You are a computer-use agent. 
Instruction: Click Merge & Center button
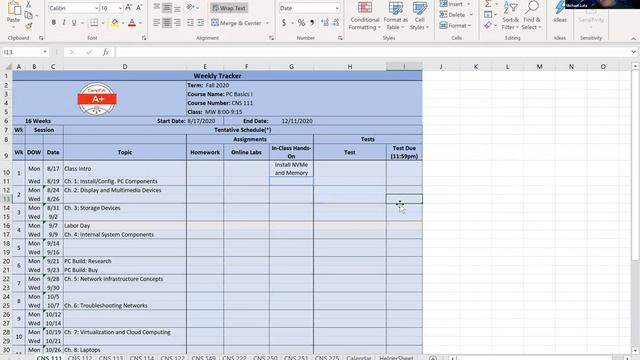237,23
